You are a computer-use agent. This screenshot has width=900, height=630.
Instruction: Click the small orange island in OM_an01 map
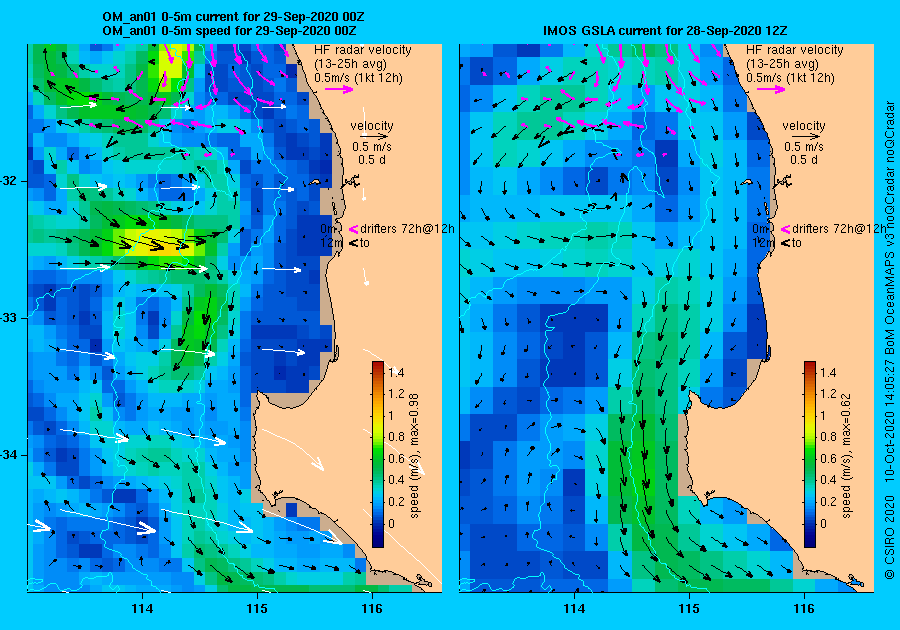tap(315, 182)
